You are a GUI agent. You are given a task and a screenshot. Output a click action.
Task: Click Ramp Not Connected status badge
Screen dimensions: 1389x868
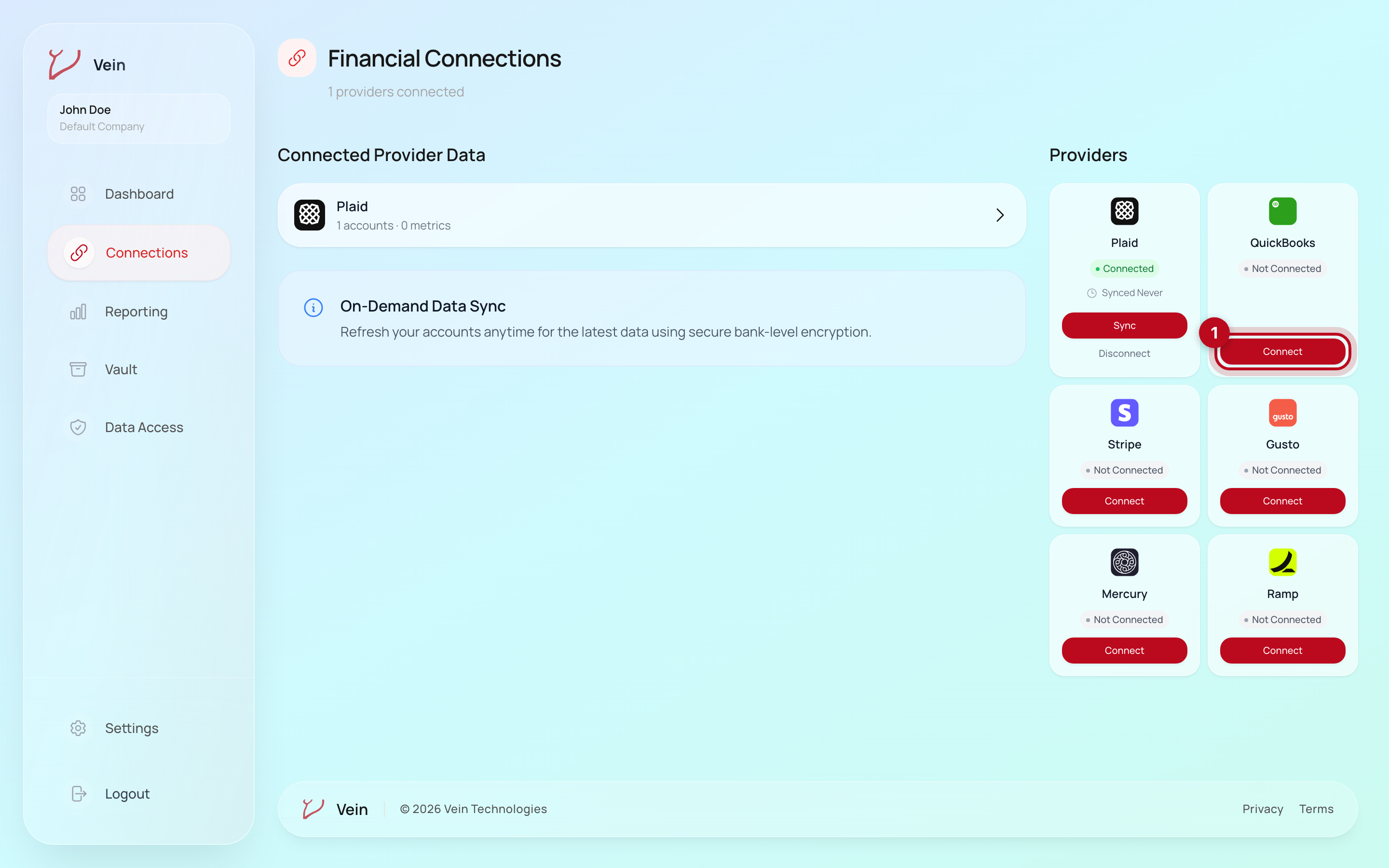point(1282,620)
